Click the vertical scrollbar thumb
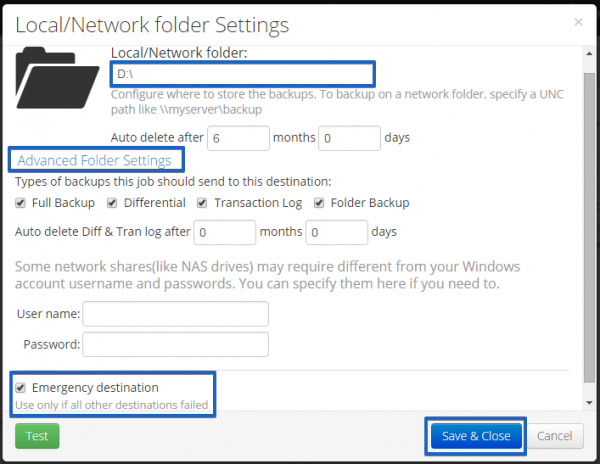 point(589,227)
